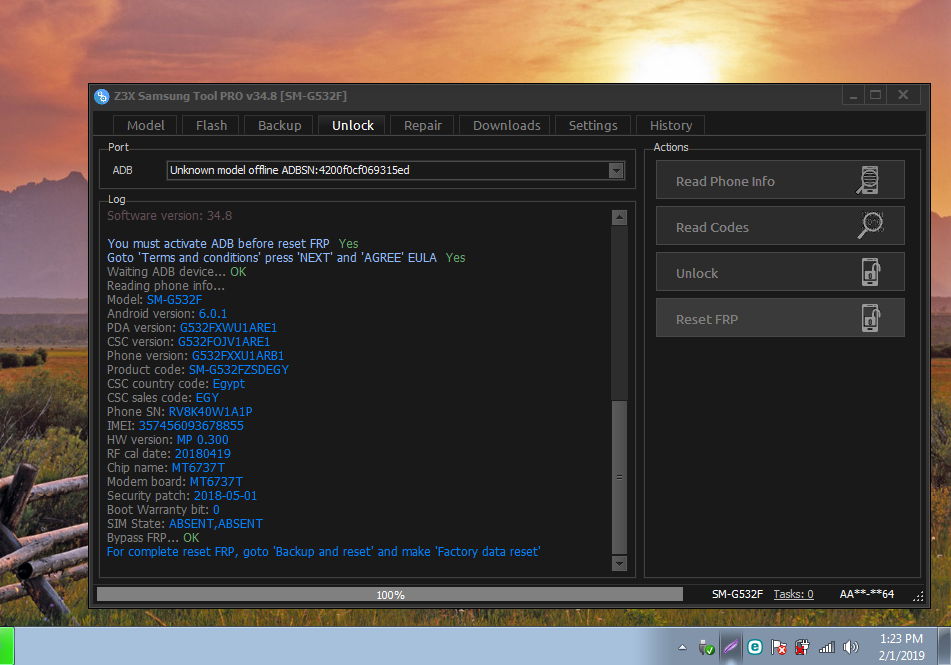Click the safely remove hardware tray icon
The image size is (951, 665).
point(707,647)
